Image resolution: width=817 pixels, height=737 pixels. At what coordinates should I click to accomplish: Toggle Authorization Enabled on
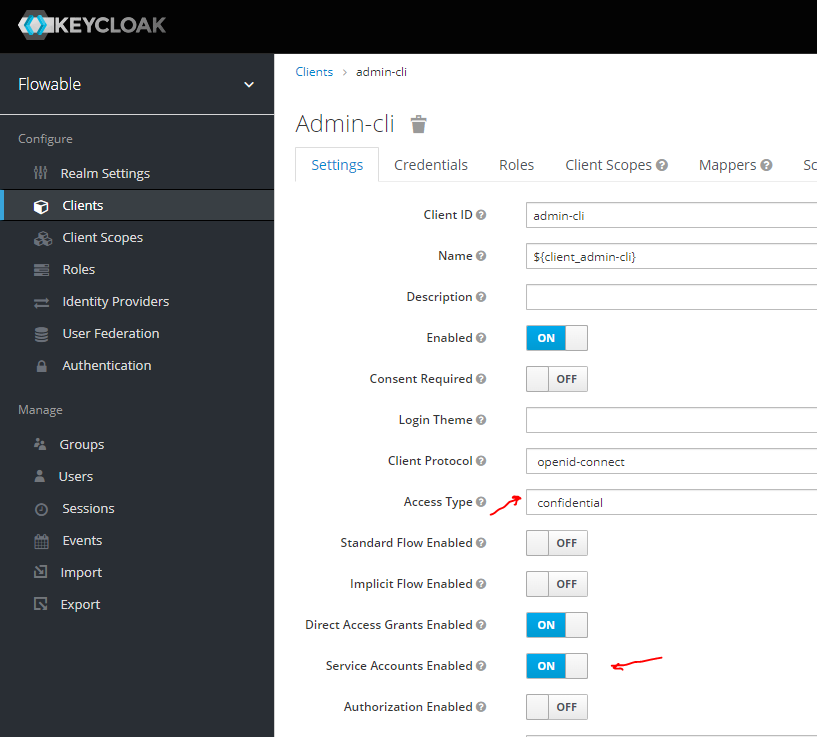pyautogui.click(x=556, y=707)
